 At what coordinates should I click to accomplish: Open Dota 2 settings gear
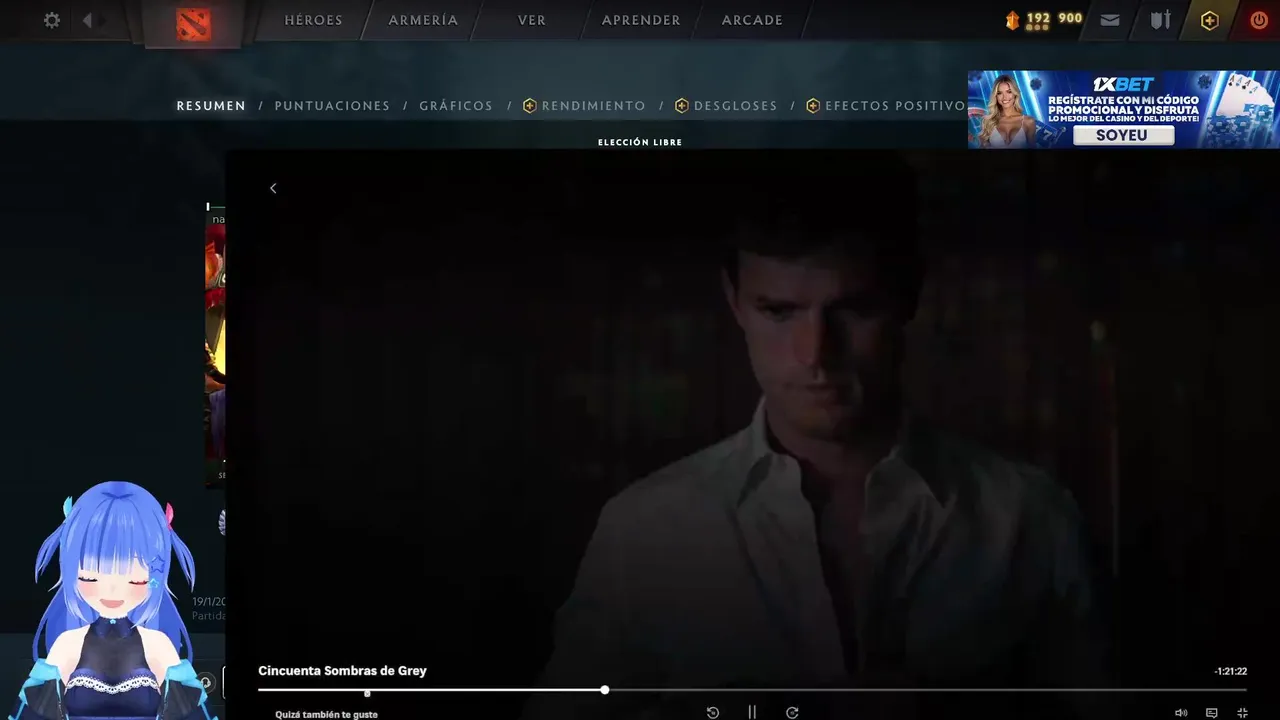(52, 20)
